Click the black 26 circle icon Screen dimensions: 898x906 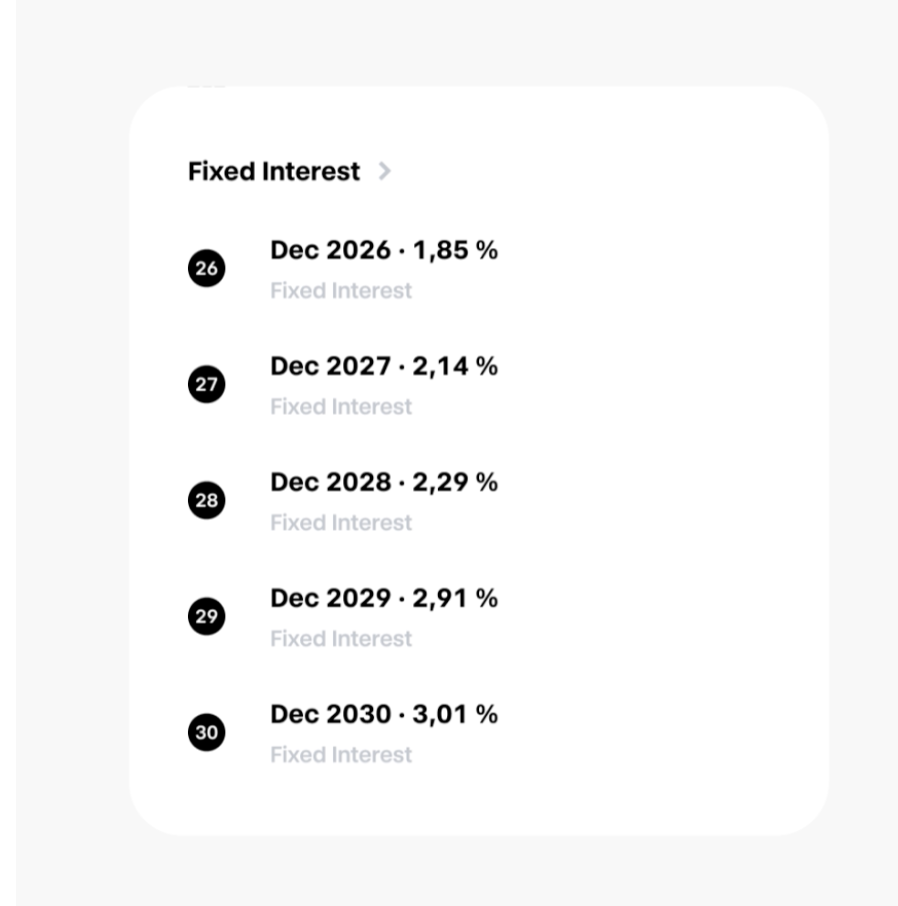206,269
